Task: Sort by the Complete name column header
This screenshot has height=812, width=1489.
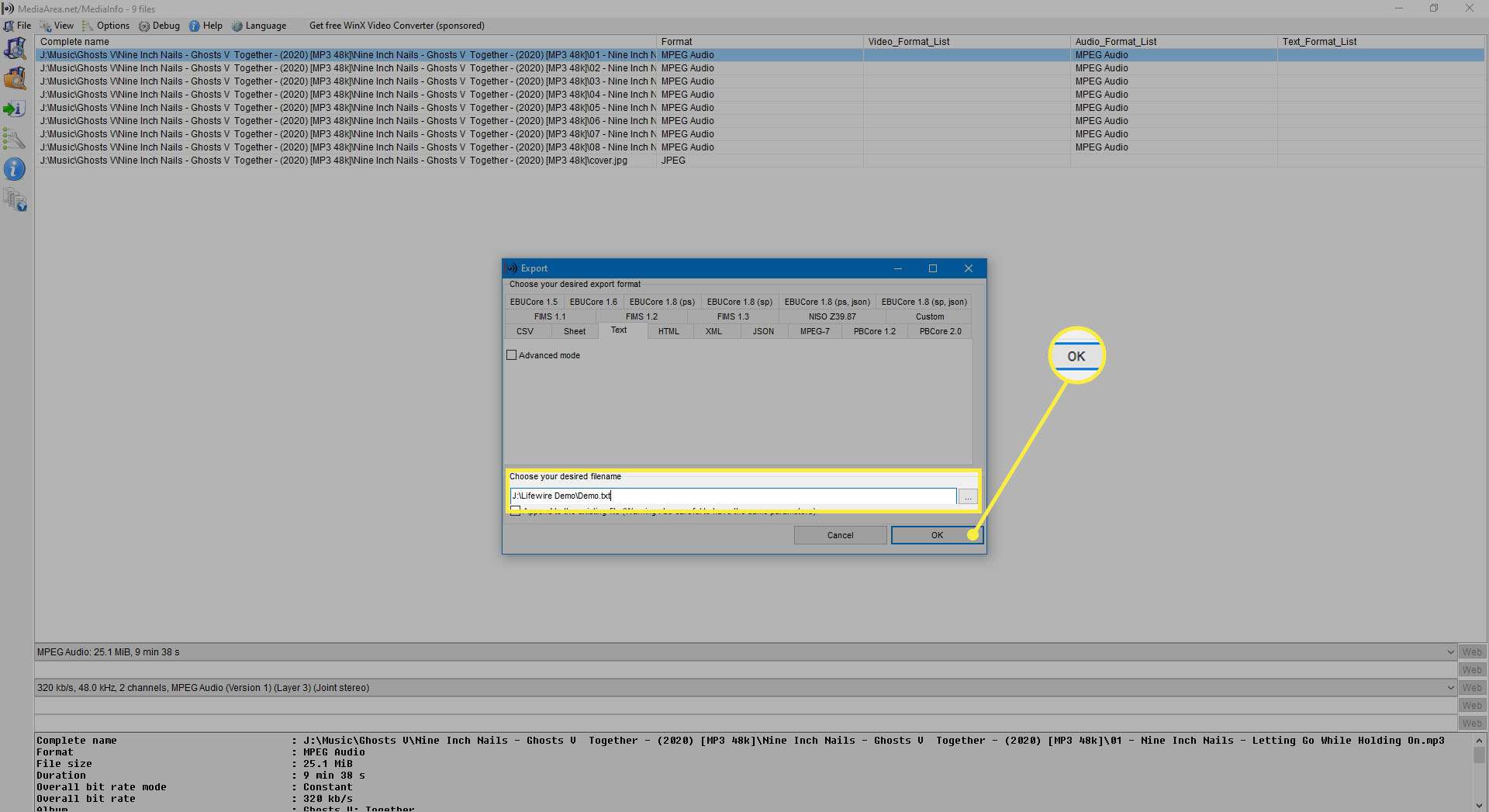Action: coord(346,42)
